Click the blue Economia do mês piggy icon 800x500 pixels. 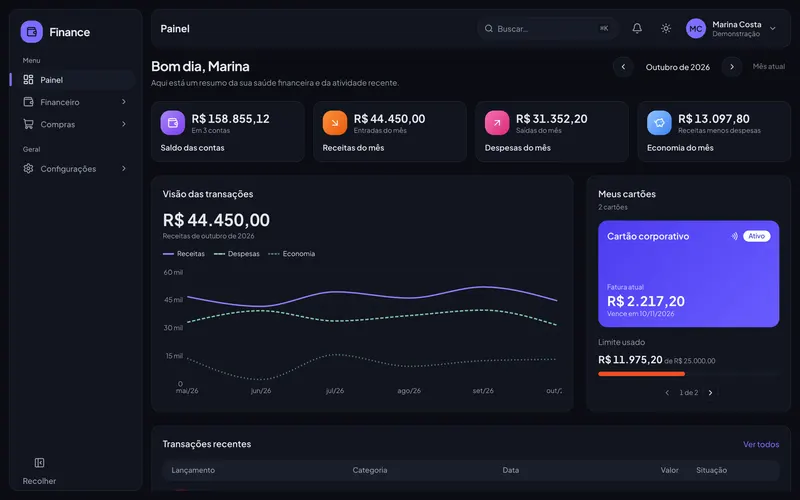point(659,123)
